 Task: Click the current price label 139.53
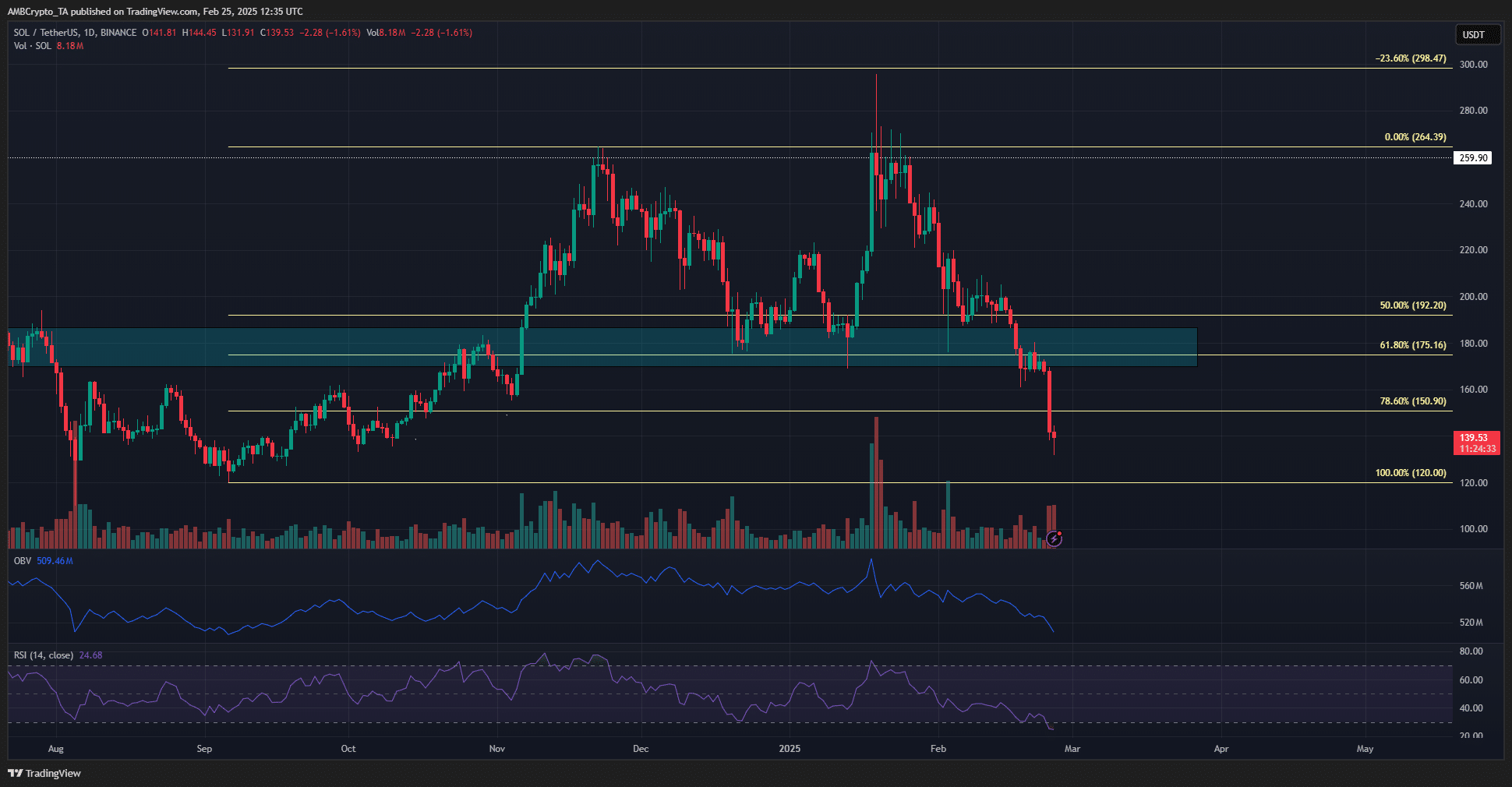(x=1477, y=443)
